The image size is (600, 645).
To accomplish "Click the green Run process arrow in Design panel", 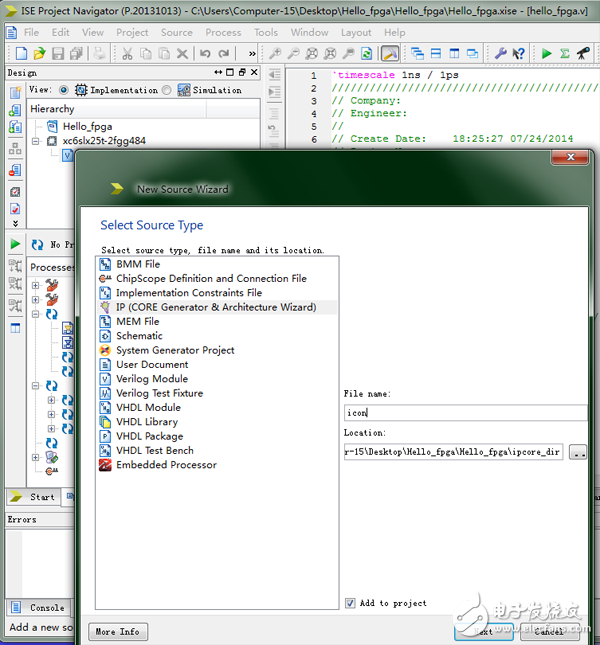I will (x=15, y=244).
